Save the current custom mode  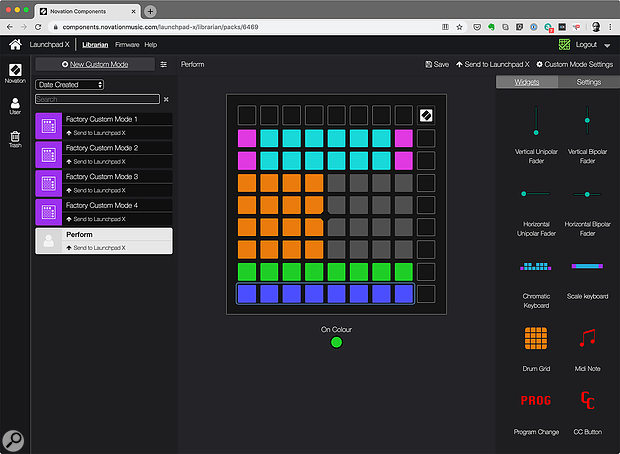click(x=437, y=64)
